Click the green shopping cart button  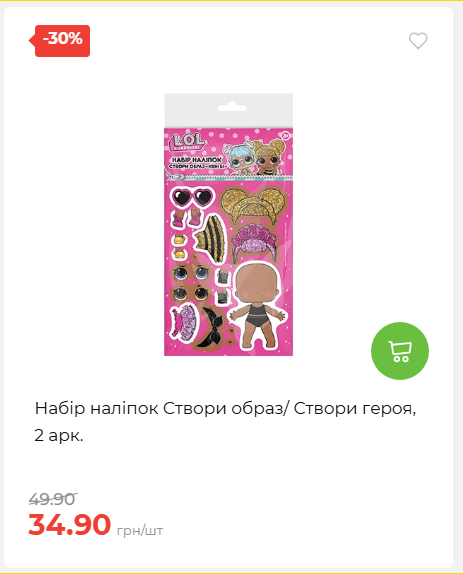click(x=400, y=351)
